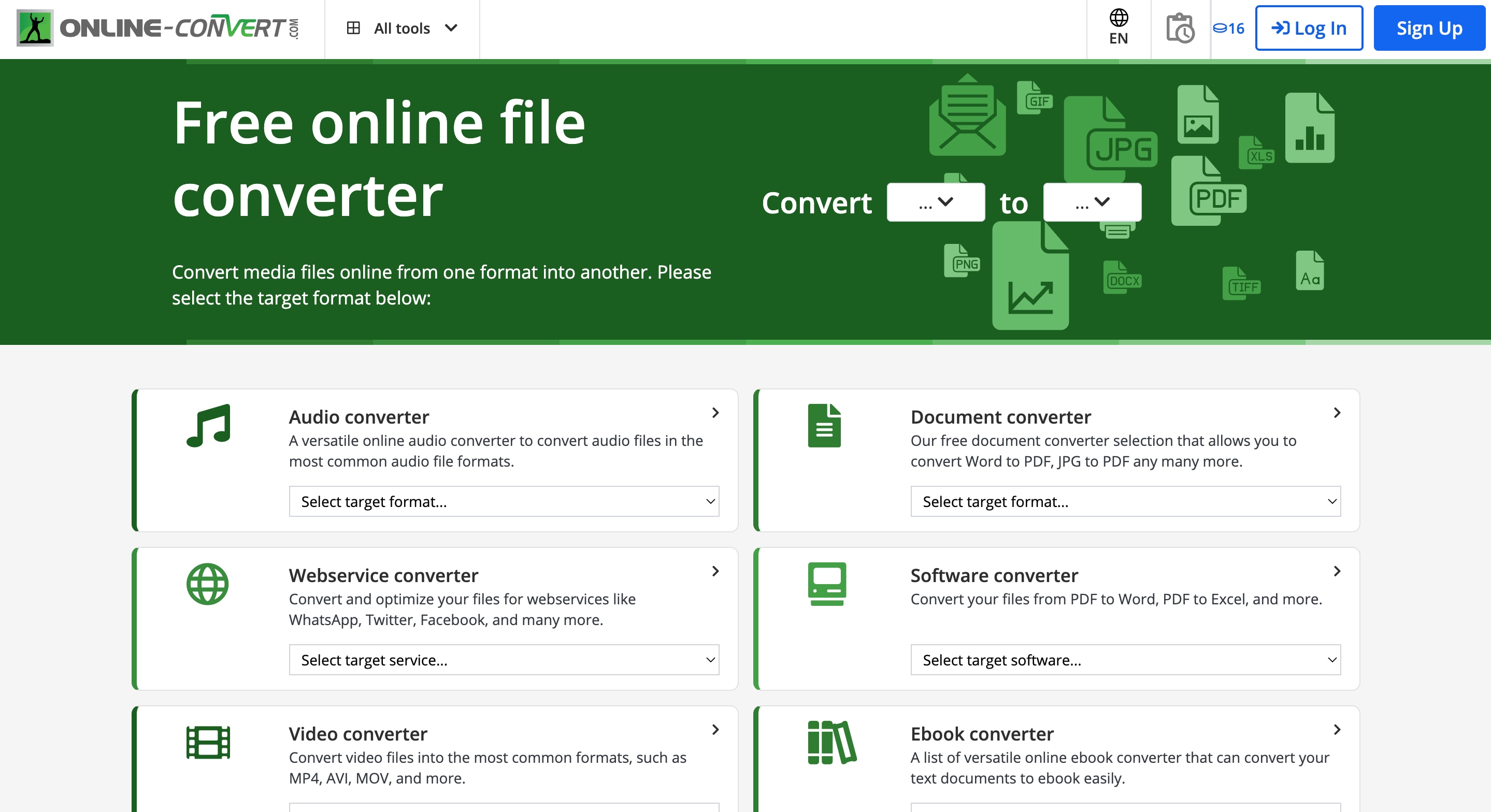This screenshot has width=1491, height=812.
Task: Click the email envelope icon in banner
Action: (967, 114)
